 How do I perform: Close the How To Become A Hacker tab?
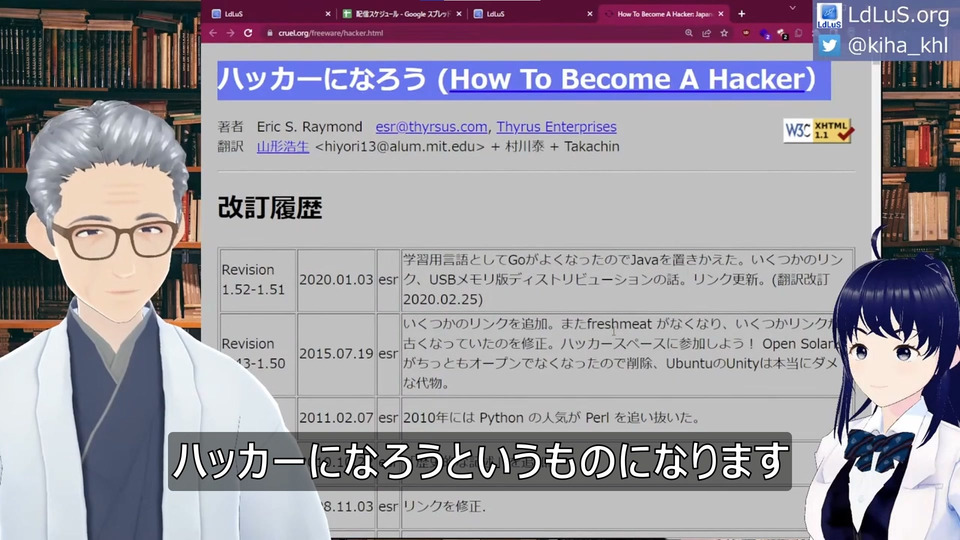click(721, 13)
